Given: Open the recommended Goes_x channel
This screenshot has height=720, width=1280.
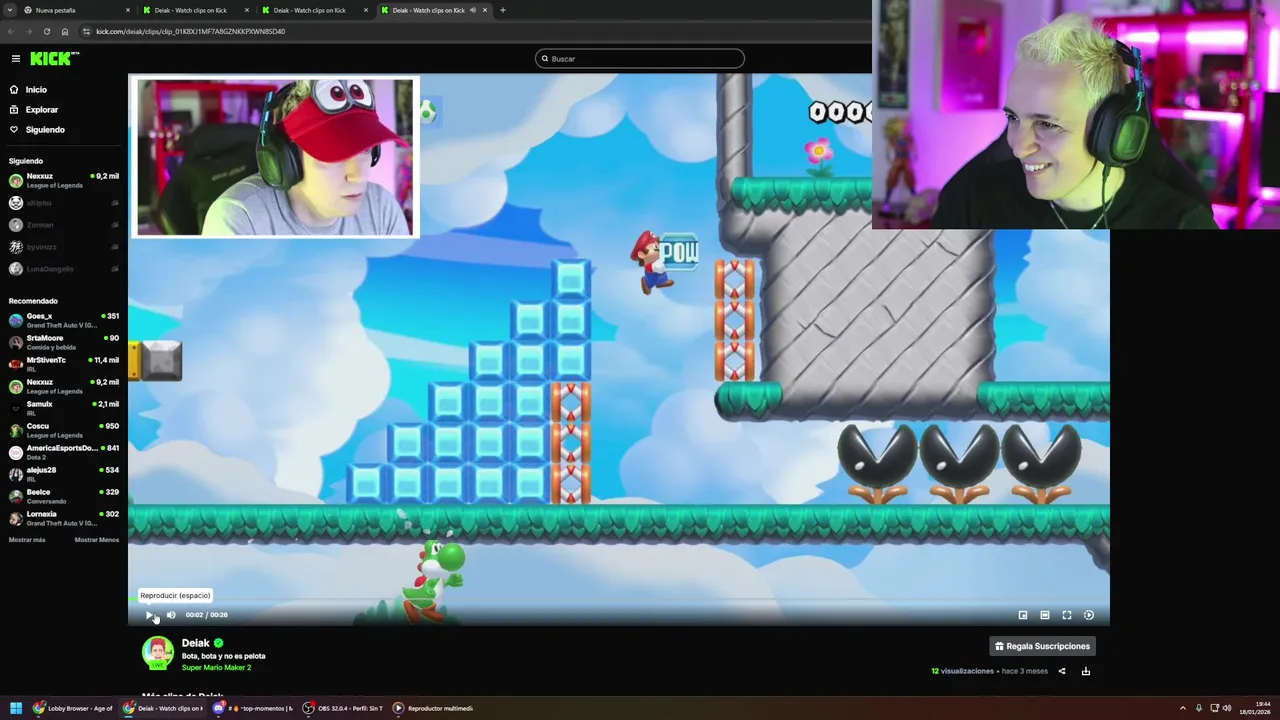Looking at the screenshot, I should click(x=64, y=320).
